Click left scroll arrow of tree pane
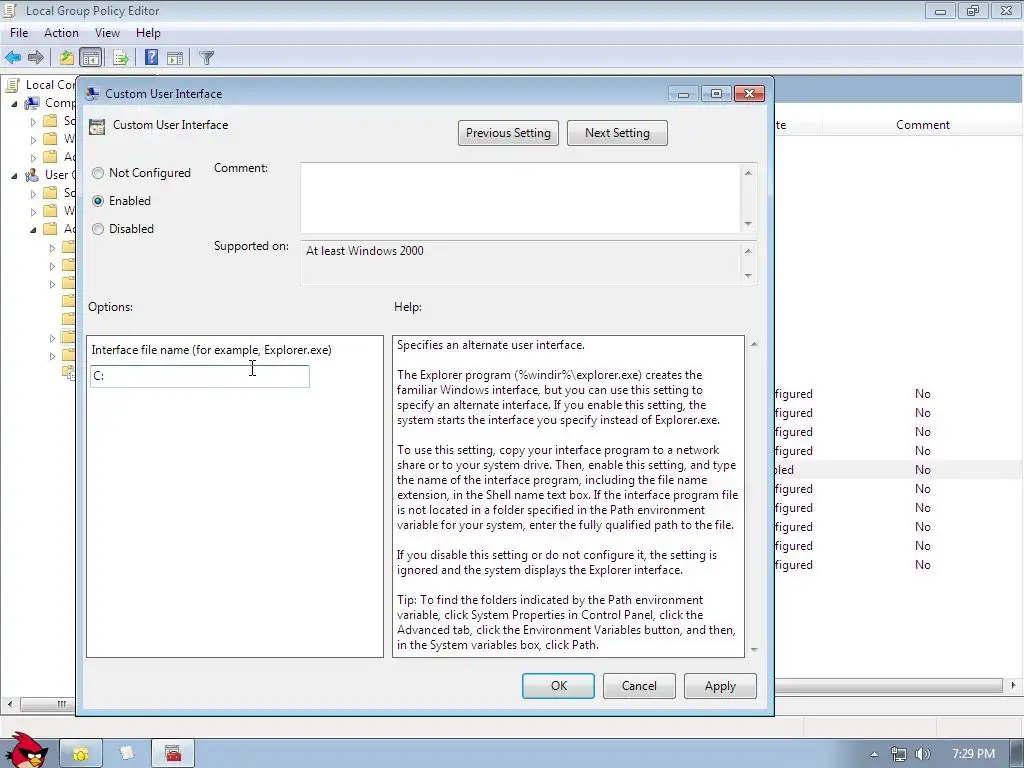 point(9,704)
